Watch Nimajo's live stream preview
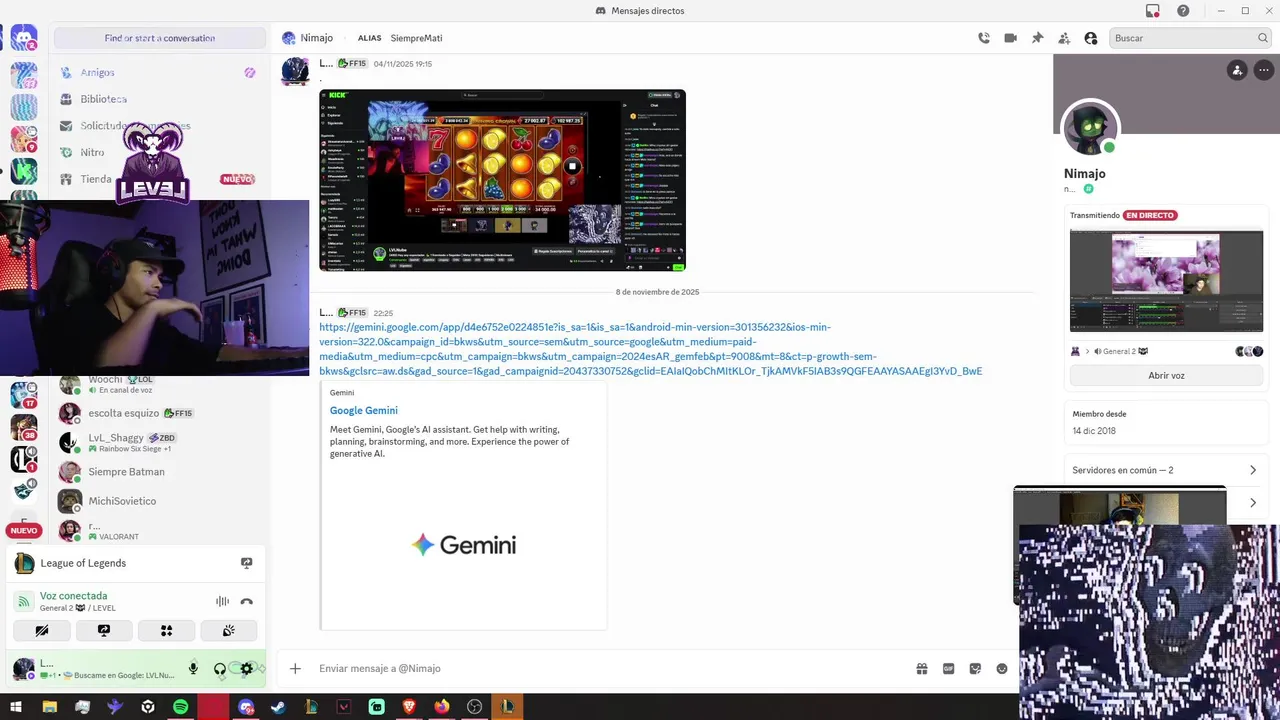This screenshot has width=1280, height=720. pyautogui.click(x=1166, y=281)
